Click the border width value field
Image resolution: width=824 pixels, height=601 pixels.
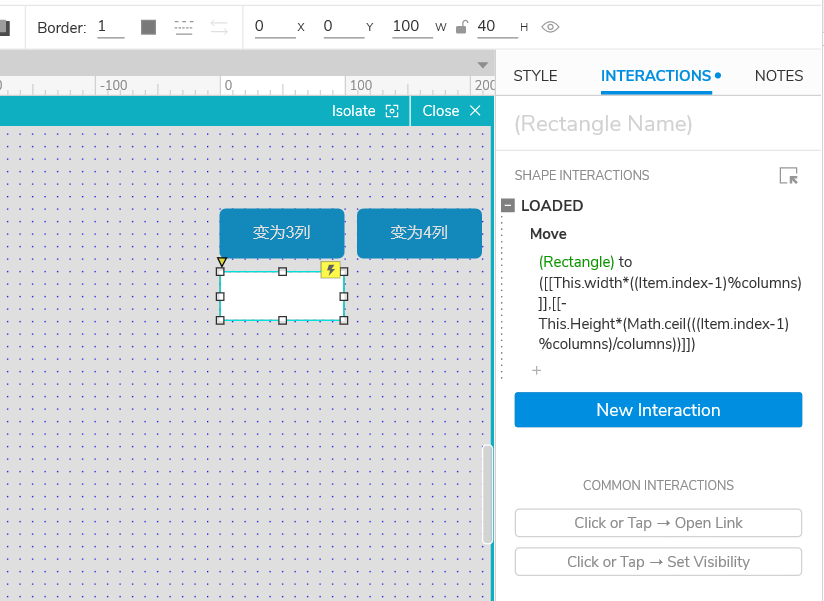pos(110,27)
